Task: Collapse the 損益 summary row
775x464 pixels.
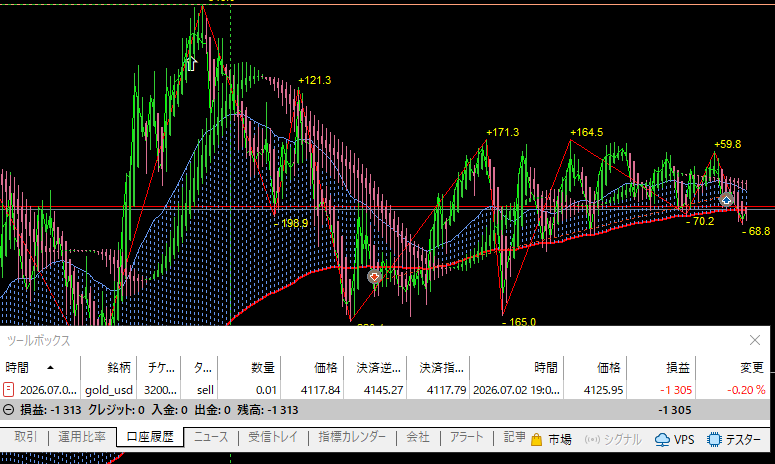Action: [x=8, y=410]
